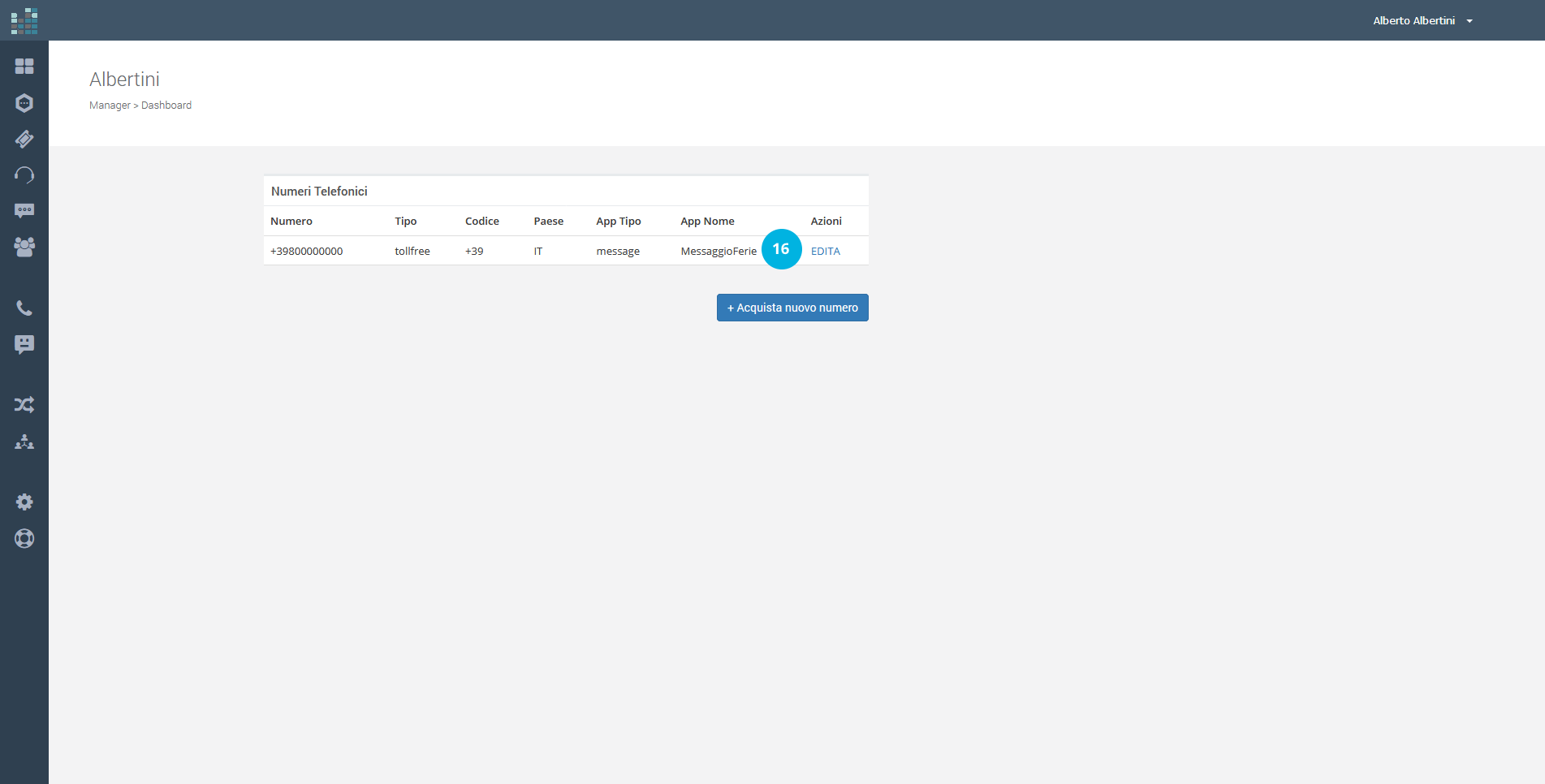1545x784 pixels.
Task: Click the phone number +39800000000 cell
Action: [x=307, y=251]
